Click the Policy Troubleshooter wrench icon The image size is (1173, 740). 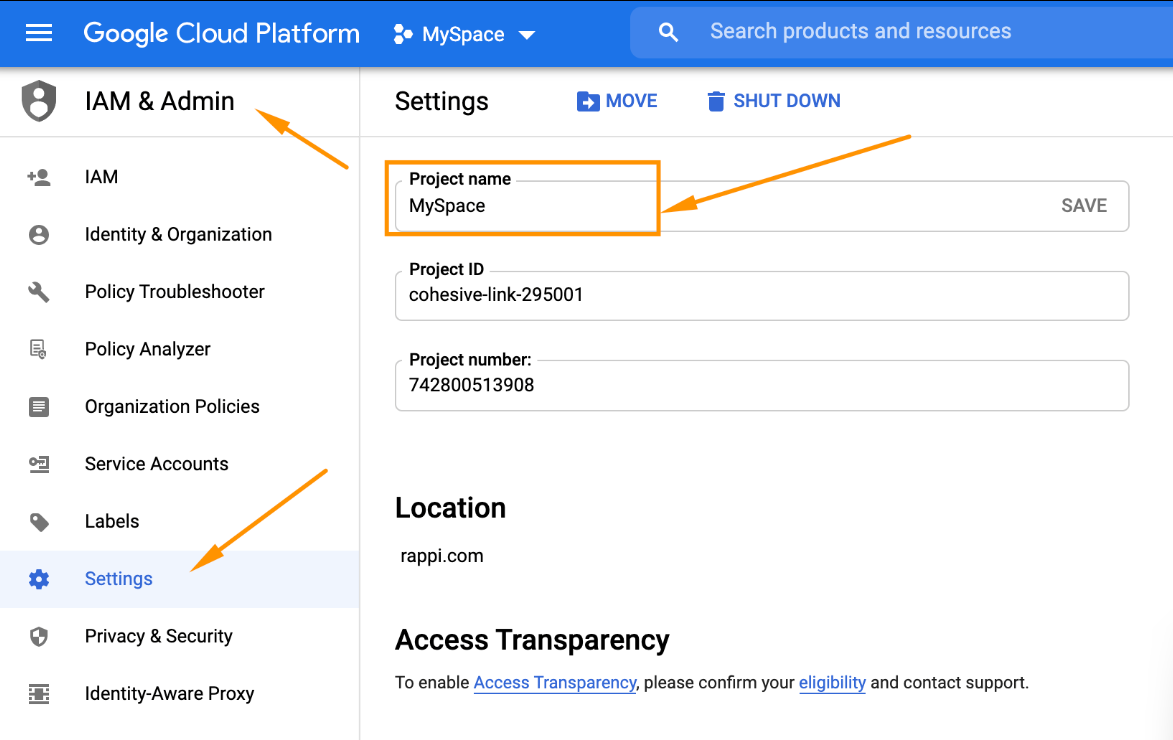(39, 292)
